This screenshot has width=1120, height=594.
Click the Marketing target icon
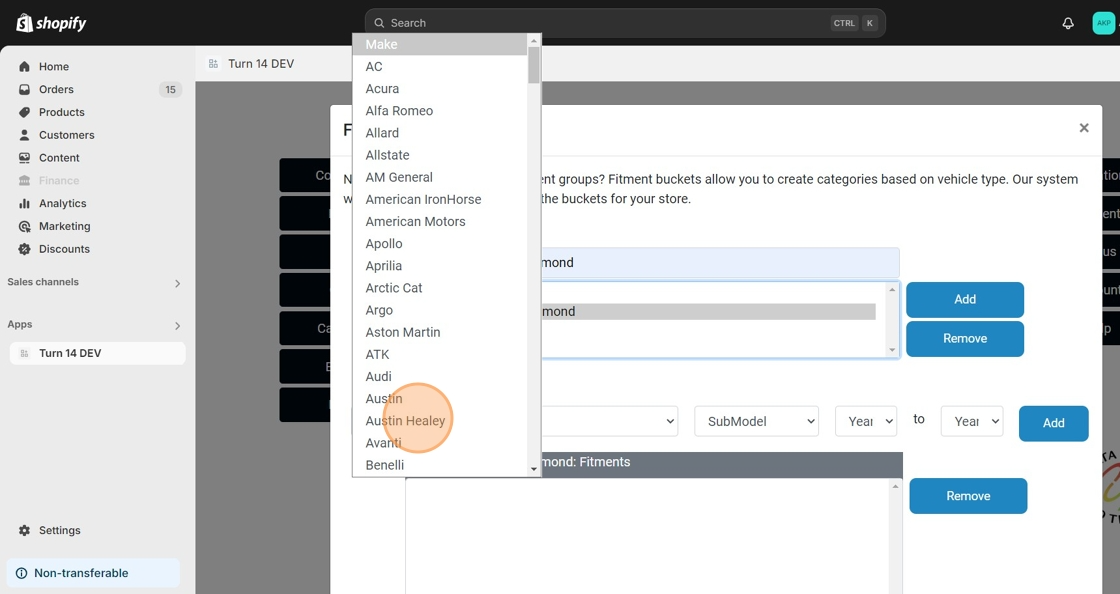pos(24,226)
